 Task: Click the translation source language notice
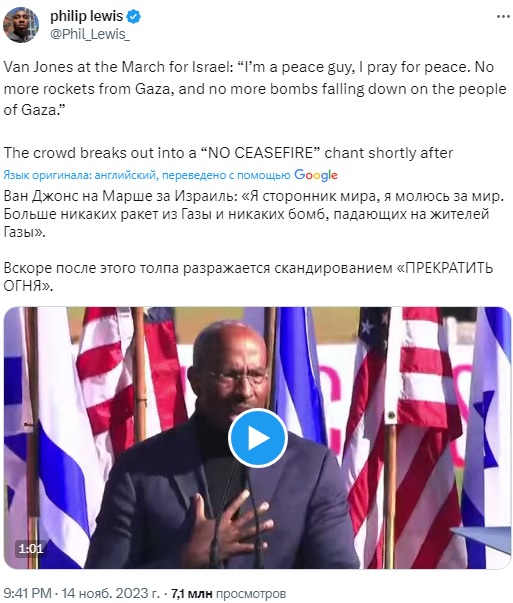pos(147,175)
